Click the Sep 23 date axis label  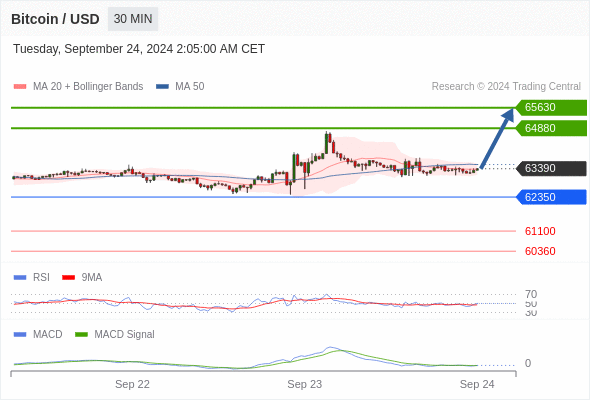pyautogui.click(x=305, y=384)
